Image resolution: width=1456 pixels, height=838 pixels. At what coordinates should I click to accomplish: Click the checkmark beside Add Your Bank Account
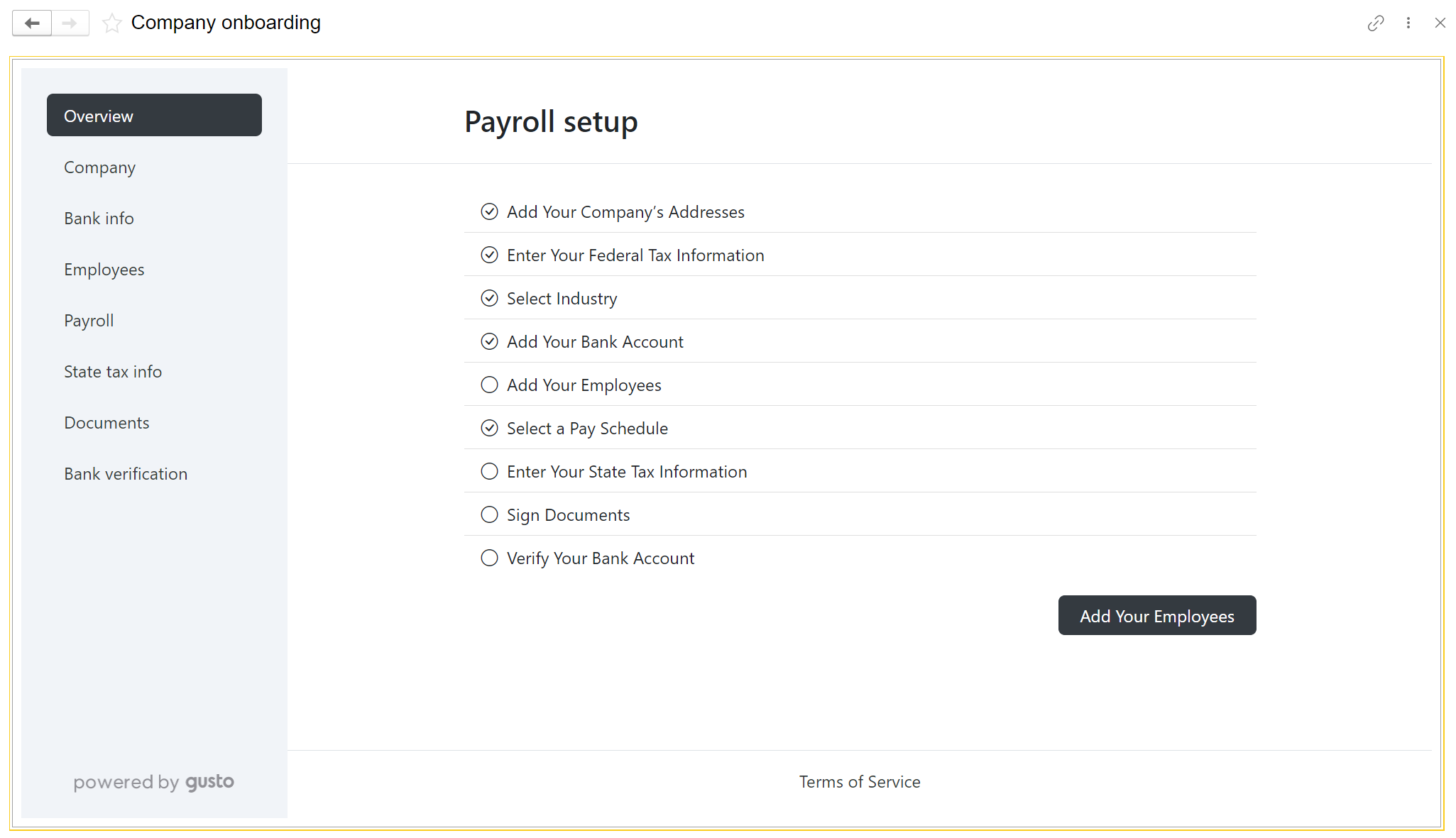(x=489, y=341)
